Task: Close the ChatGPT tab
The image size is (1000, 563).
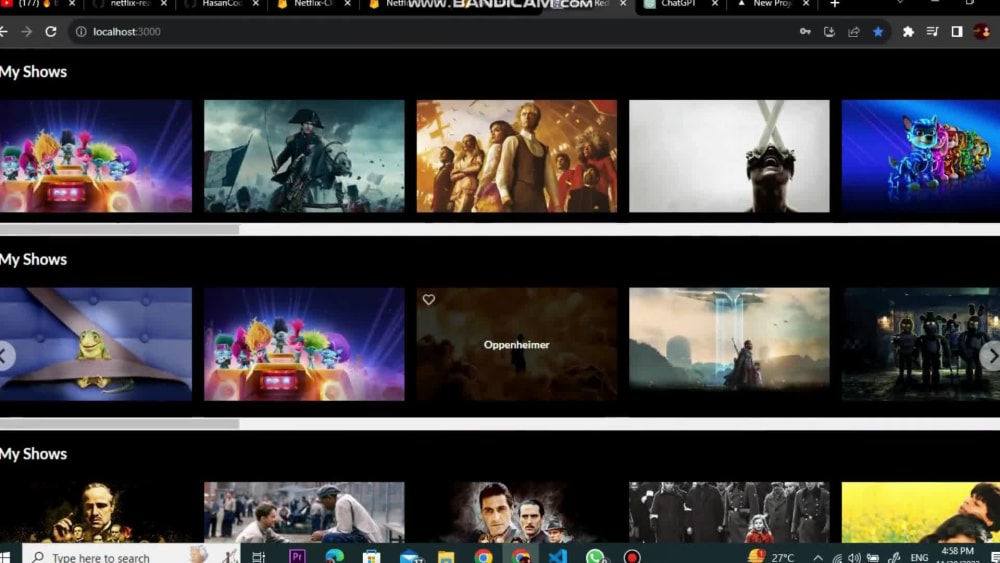Action: click(714, 4)
